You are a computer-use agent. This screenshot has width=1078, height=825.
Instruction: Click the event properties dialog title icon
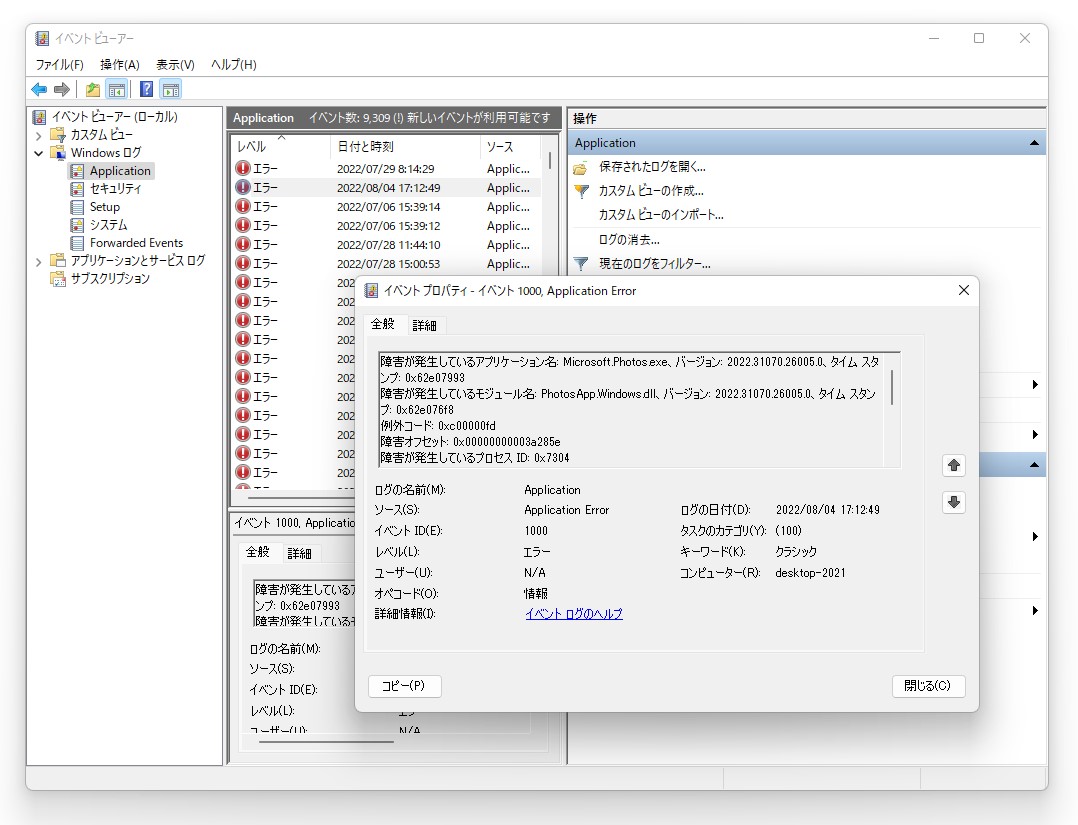point(371,291)
